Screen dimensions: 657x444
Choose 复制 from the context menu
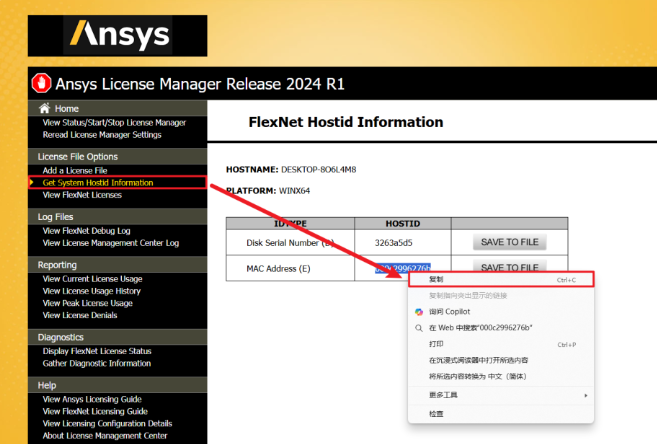click(501, 280)
